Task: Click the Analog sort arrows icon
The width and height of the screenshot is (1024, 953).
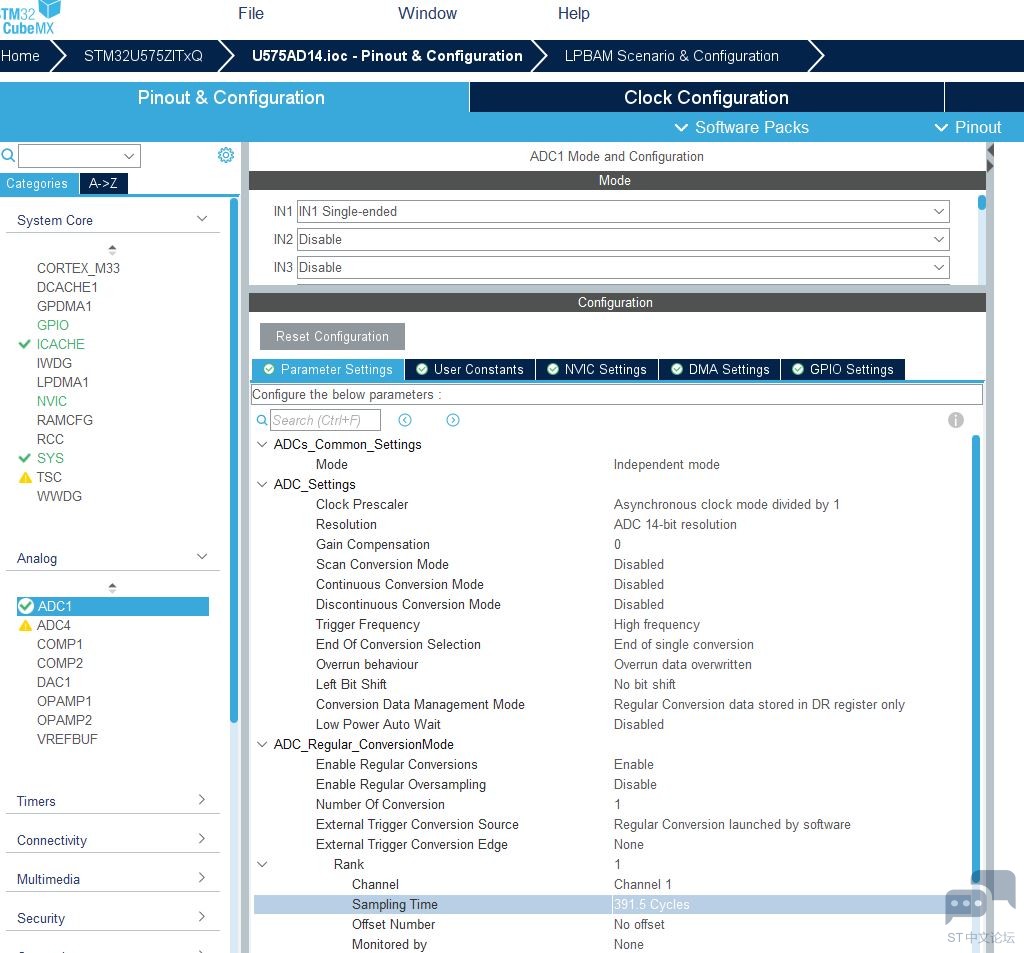Action: [112, 587]
